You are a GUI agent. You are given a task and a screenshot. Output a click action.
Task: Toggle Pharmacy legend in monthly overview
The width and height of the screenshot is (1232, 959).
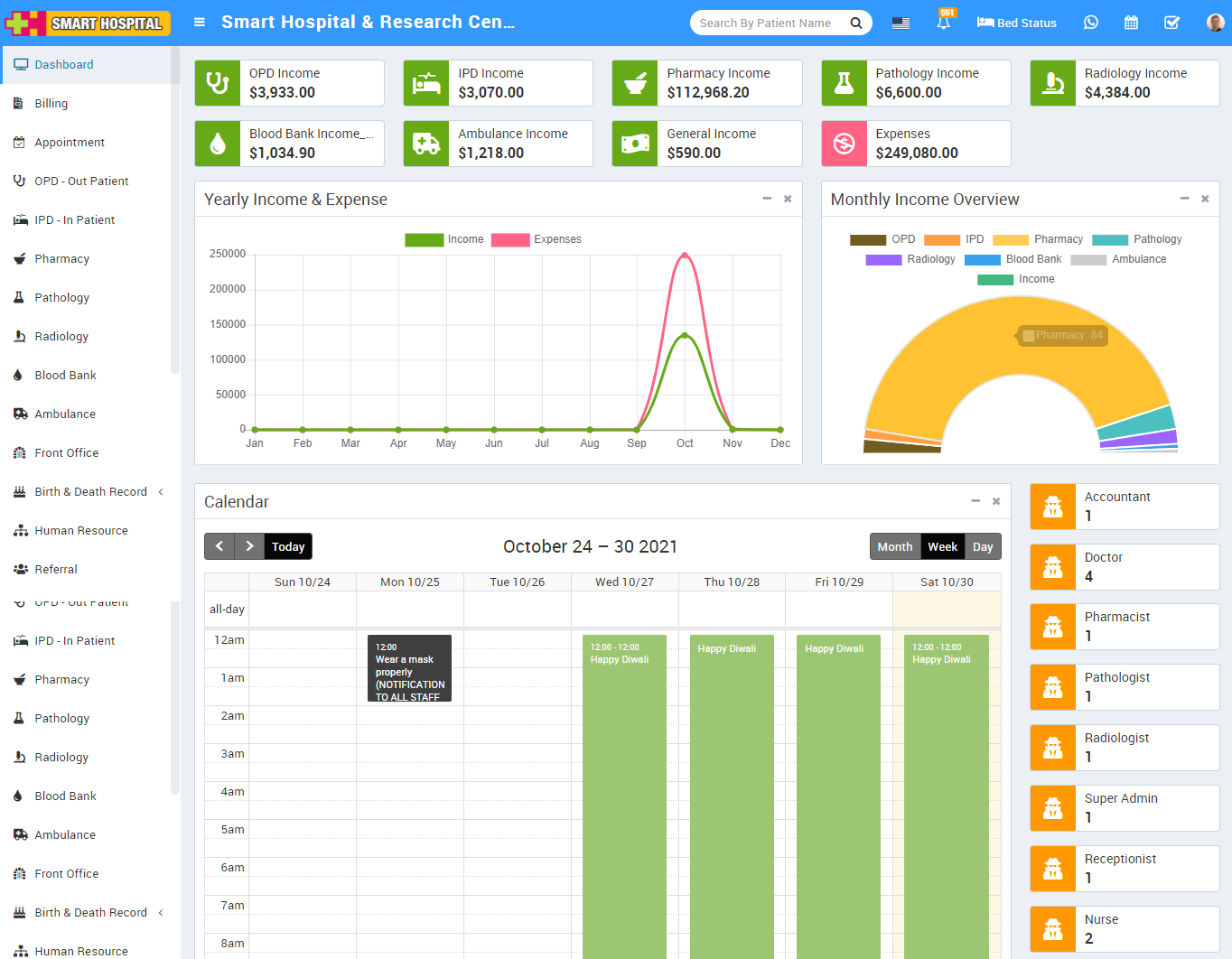(x=1037, y=239)
